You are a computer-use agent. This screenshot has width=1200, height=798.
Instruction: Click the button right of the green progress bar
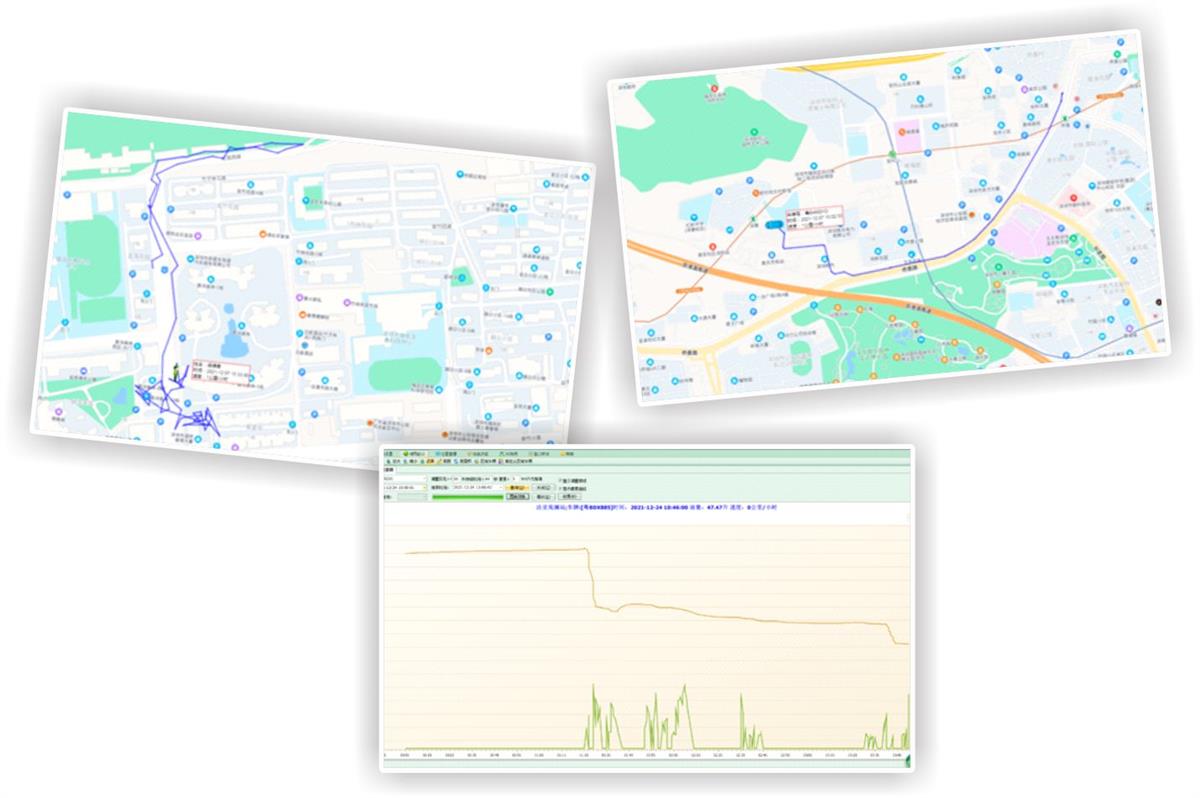[x=518, y=496]
